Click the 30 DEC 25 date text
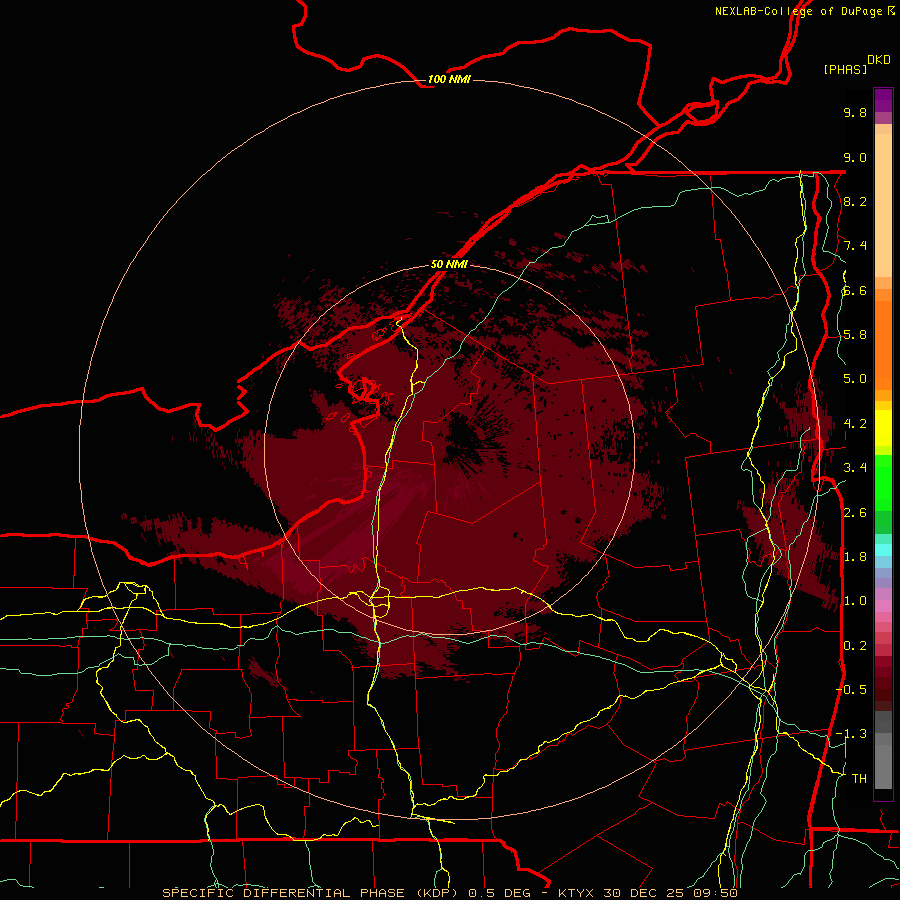900x900 pixels. [644, 893]
